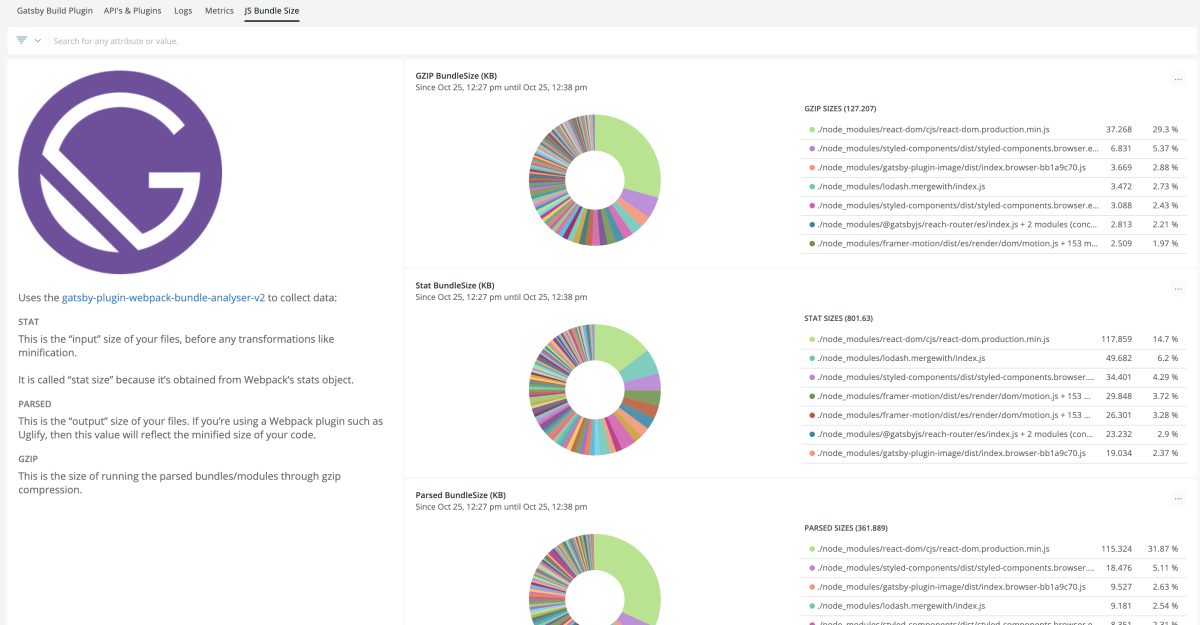Screen dimensions: 1200x625
Task: Switch to the Gatsby Build Plugin tab
Action: pos(55,11)
